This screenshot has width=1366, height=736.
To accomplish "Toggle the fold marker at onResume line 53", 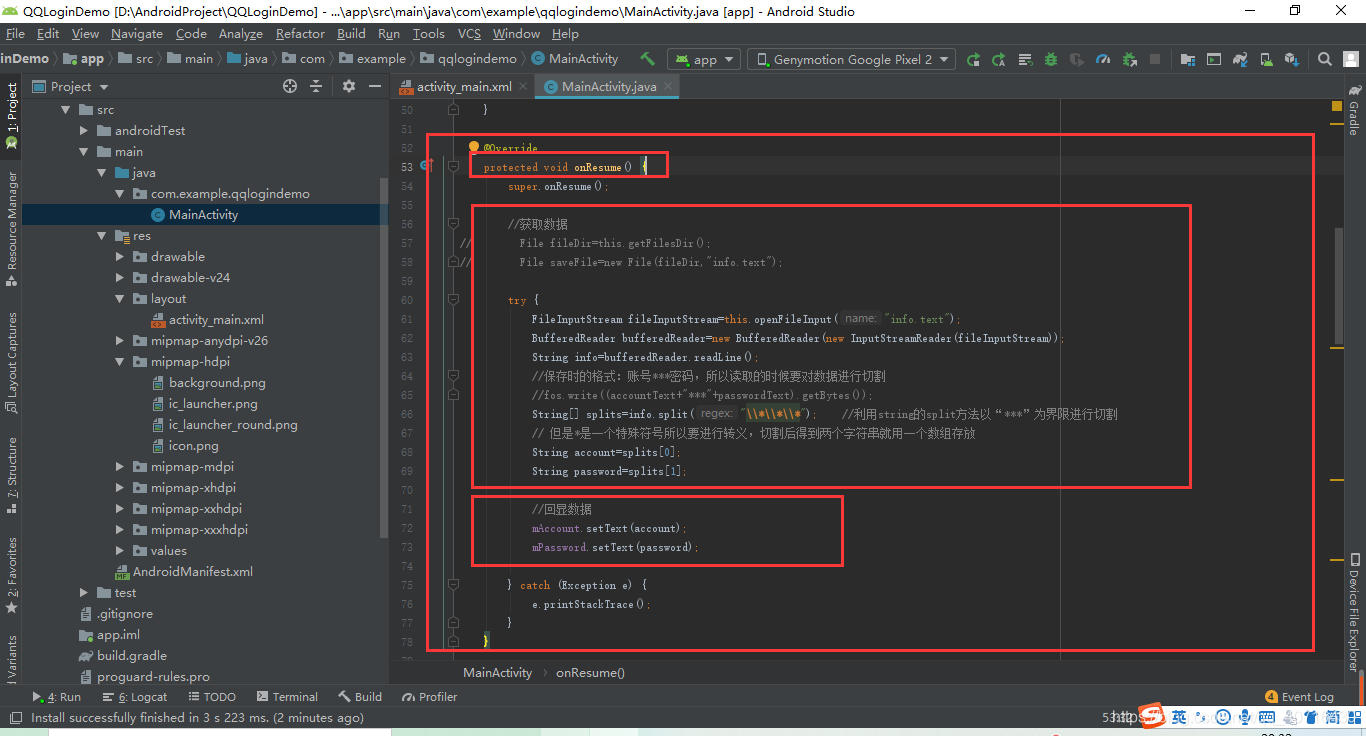I will [x=454, y=167].
